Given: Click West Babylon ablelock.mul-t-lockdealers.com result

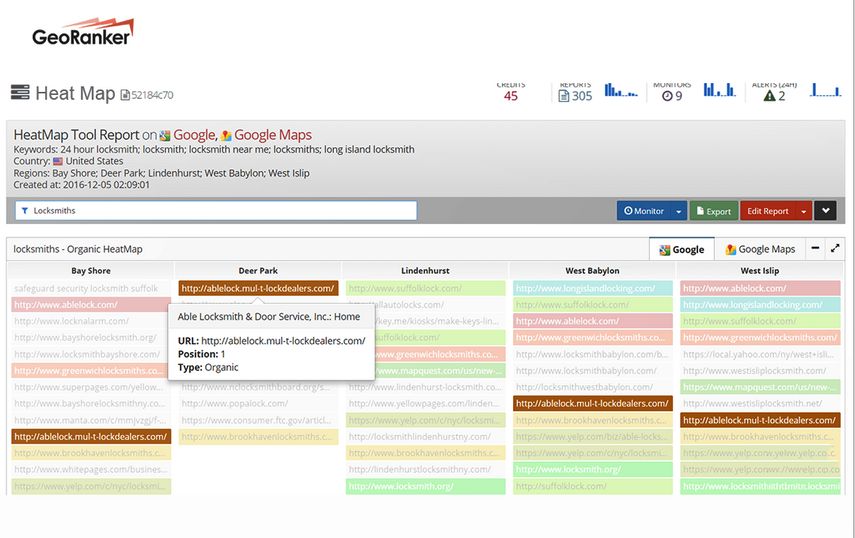Looking at the screenshot, I should [593, 403].
